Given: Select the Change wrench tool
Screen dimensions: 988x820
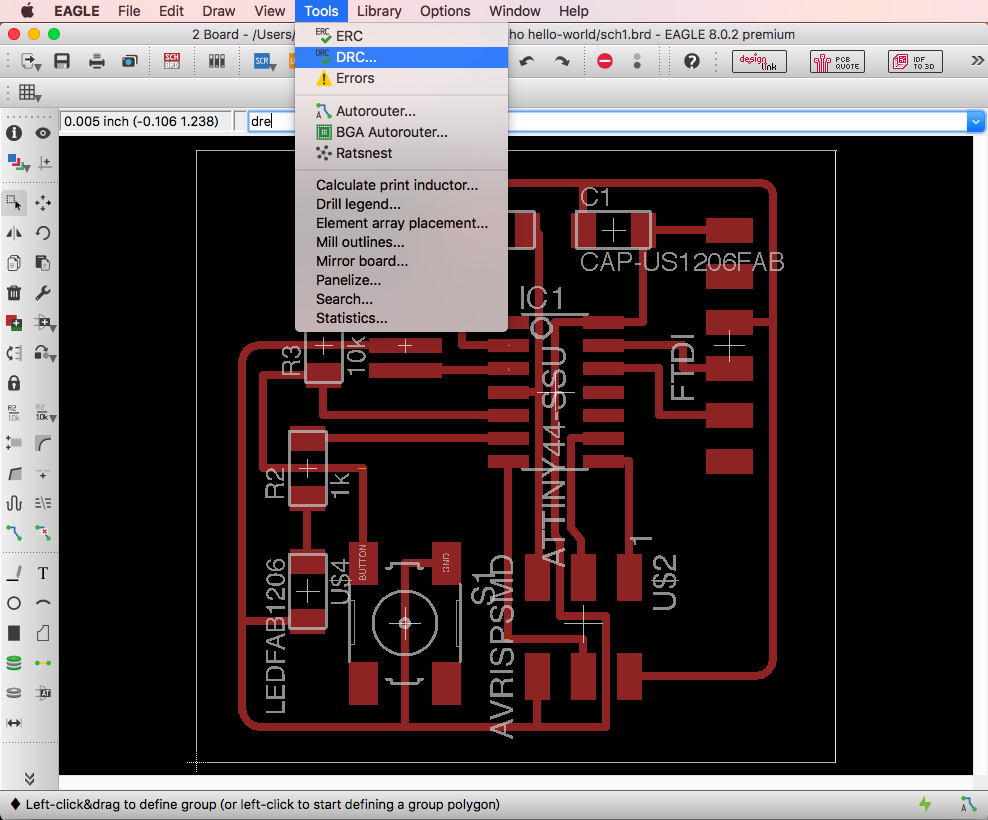Looking at the screenshot, I should 43,293.
